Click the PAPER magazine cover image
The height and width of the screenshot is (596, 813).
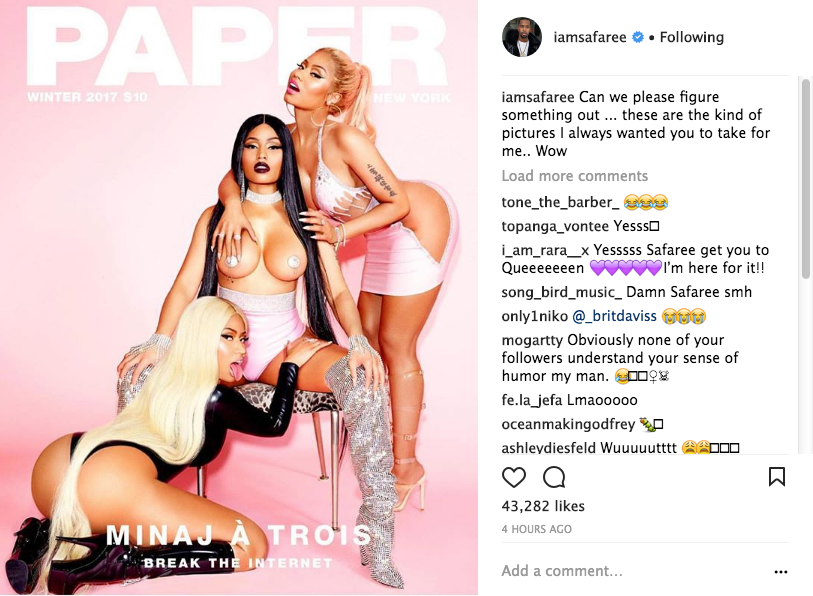pyautogui.click(x=239, y=298)
